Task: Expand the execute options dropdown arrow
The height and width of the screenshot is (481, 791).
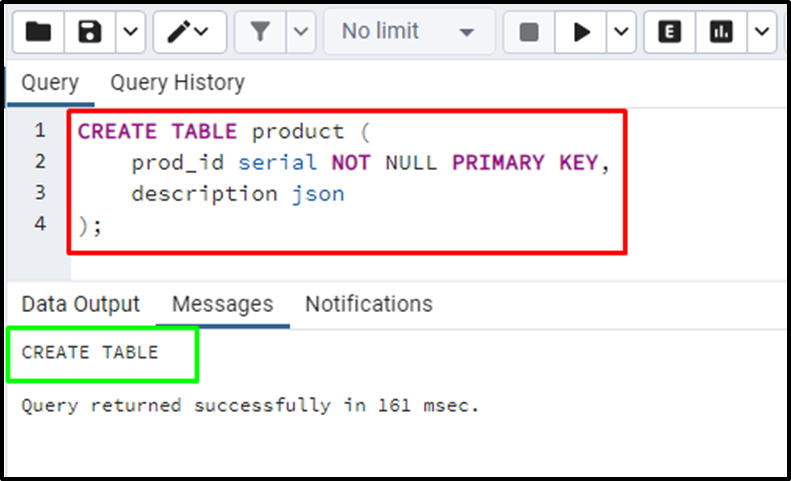Action: (x=621, y=32)
